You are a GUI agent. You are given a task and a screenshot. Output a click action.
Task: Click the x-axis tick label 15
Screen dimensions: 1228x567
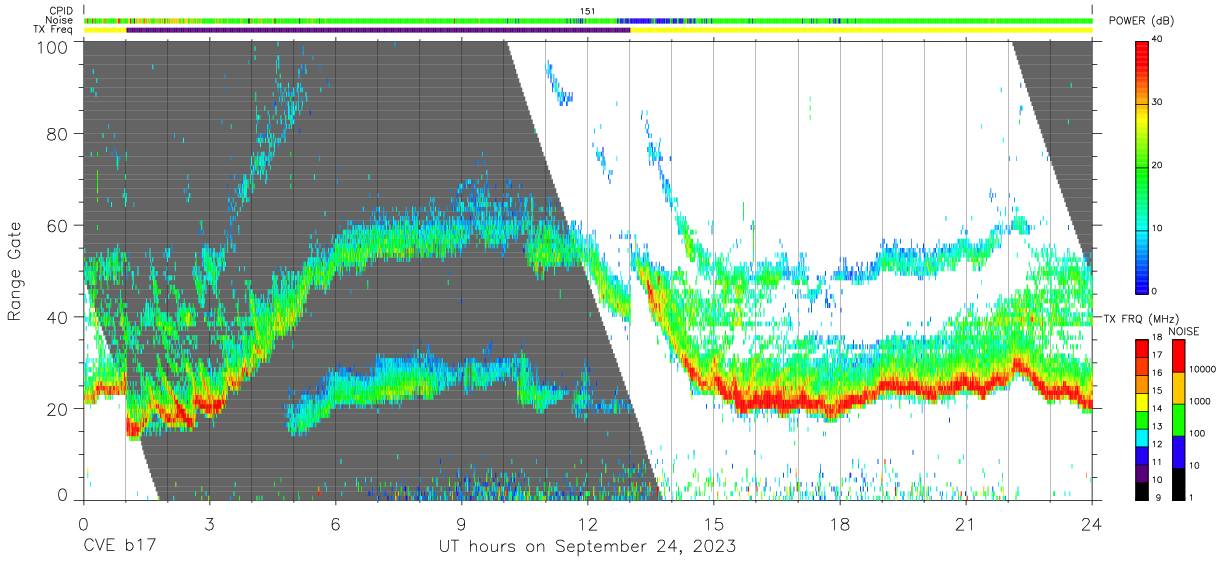(x=714, y=523)
